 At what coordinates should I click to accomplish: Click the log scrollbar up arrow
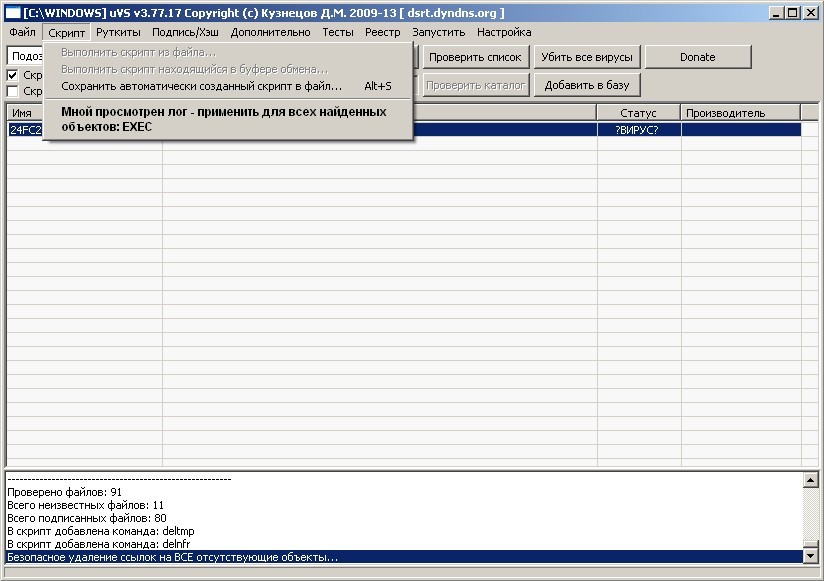click(810, 480)
